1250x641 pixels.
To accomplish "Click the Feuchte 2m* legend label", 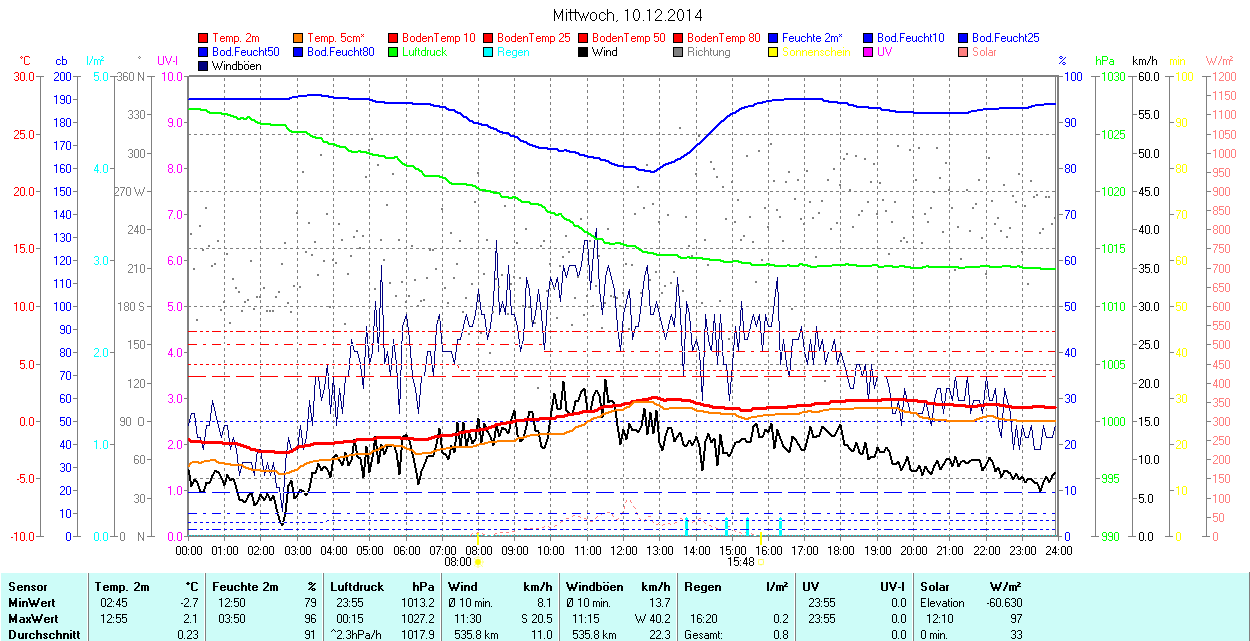I will [x=812, y=38].
